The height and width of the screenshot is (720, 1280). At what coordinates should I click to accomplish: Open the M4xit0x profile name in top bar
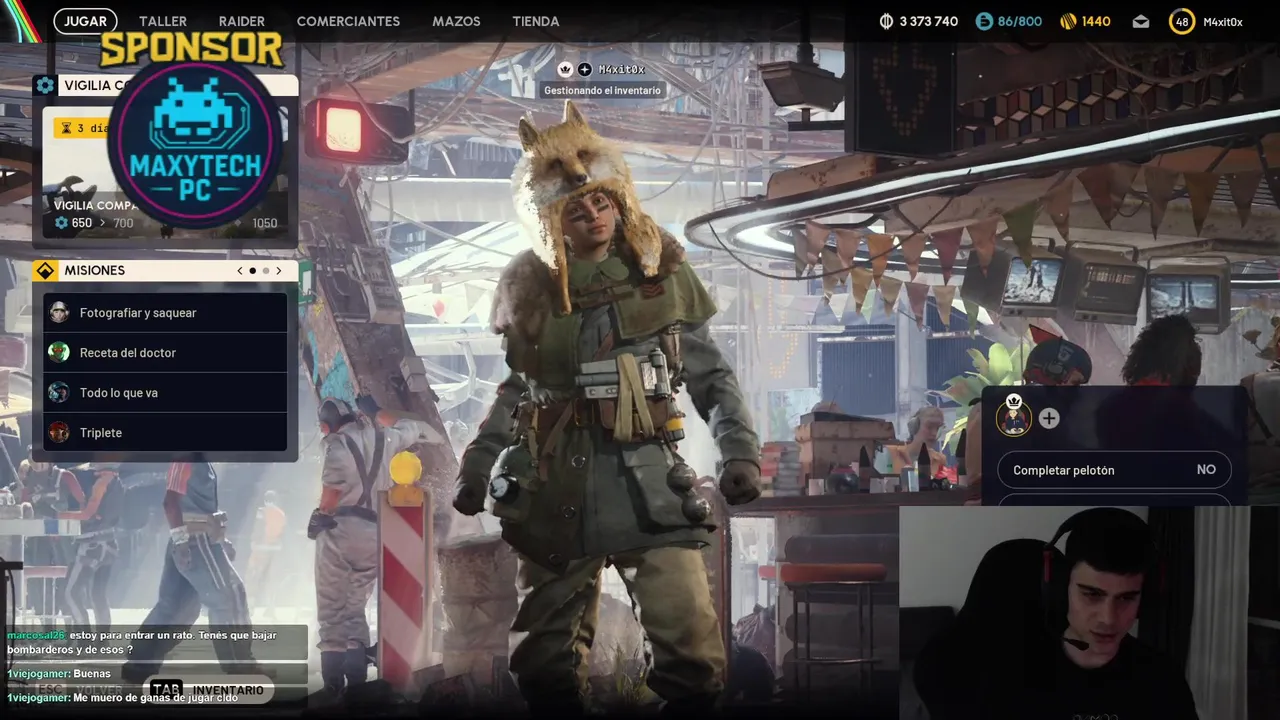(1223, 21)
